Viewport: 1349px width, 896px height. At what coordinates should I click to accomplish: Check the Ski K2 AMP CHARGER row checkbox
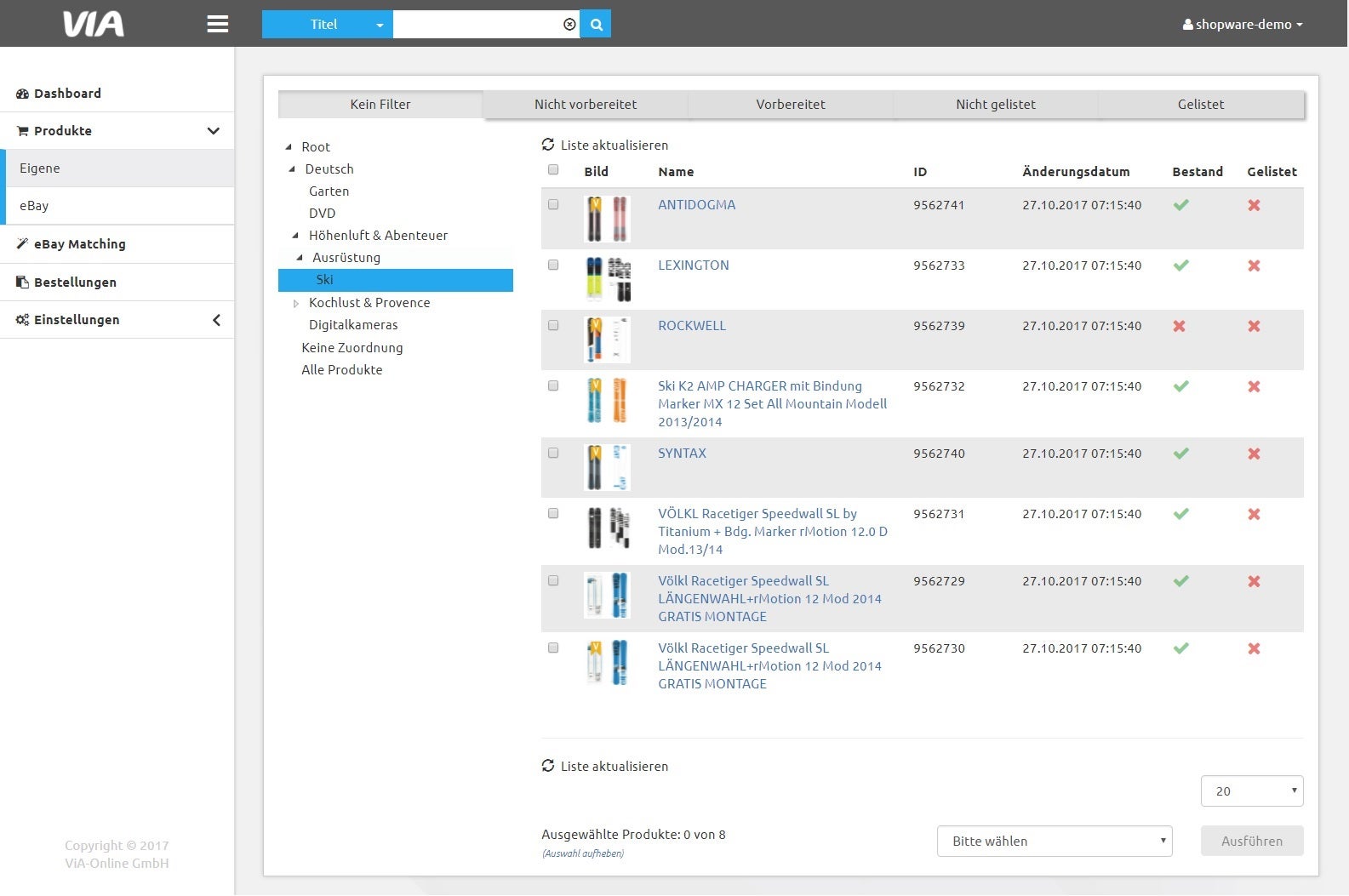tap(553, 385)
